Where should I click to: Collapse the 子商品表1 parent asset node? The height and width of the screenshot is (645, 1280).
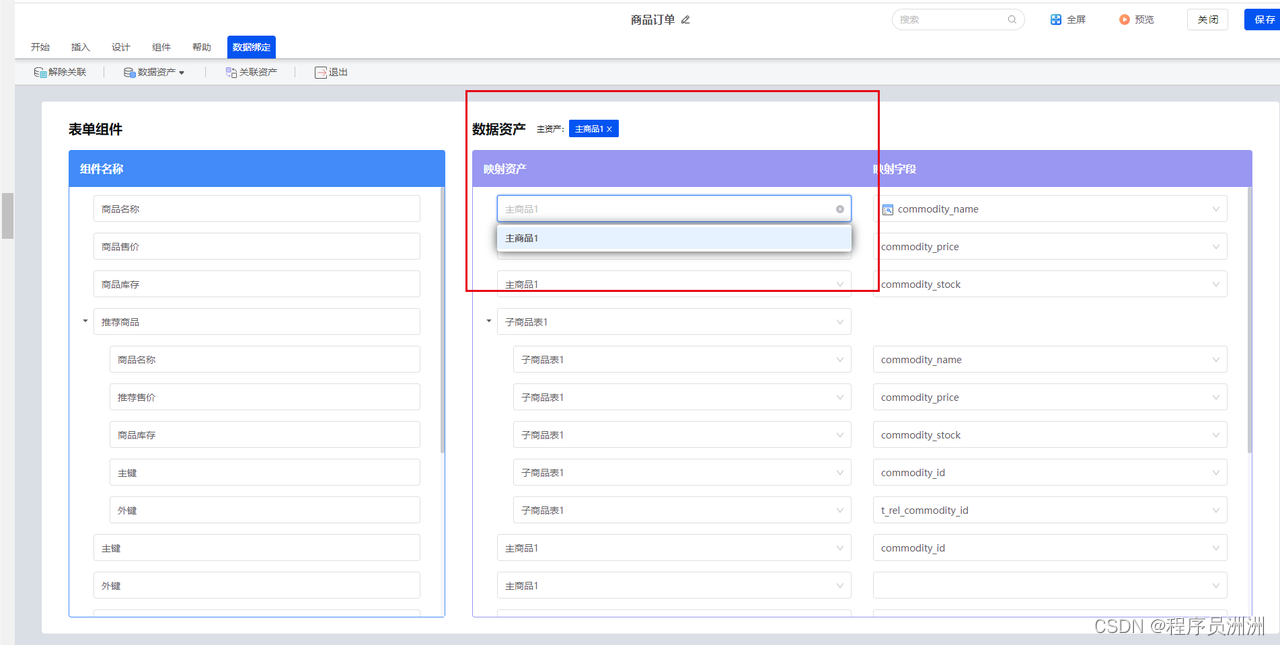pos(489,321)
